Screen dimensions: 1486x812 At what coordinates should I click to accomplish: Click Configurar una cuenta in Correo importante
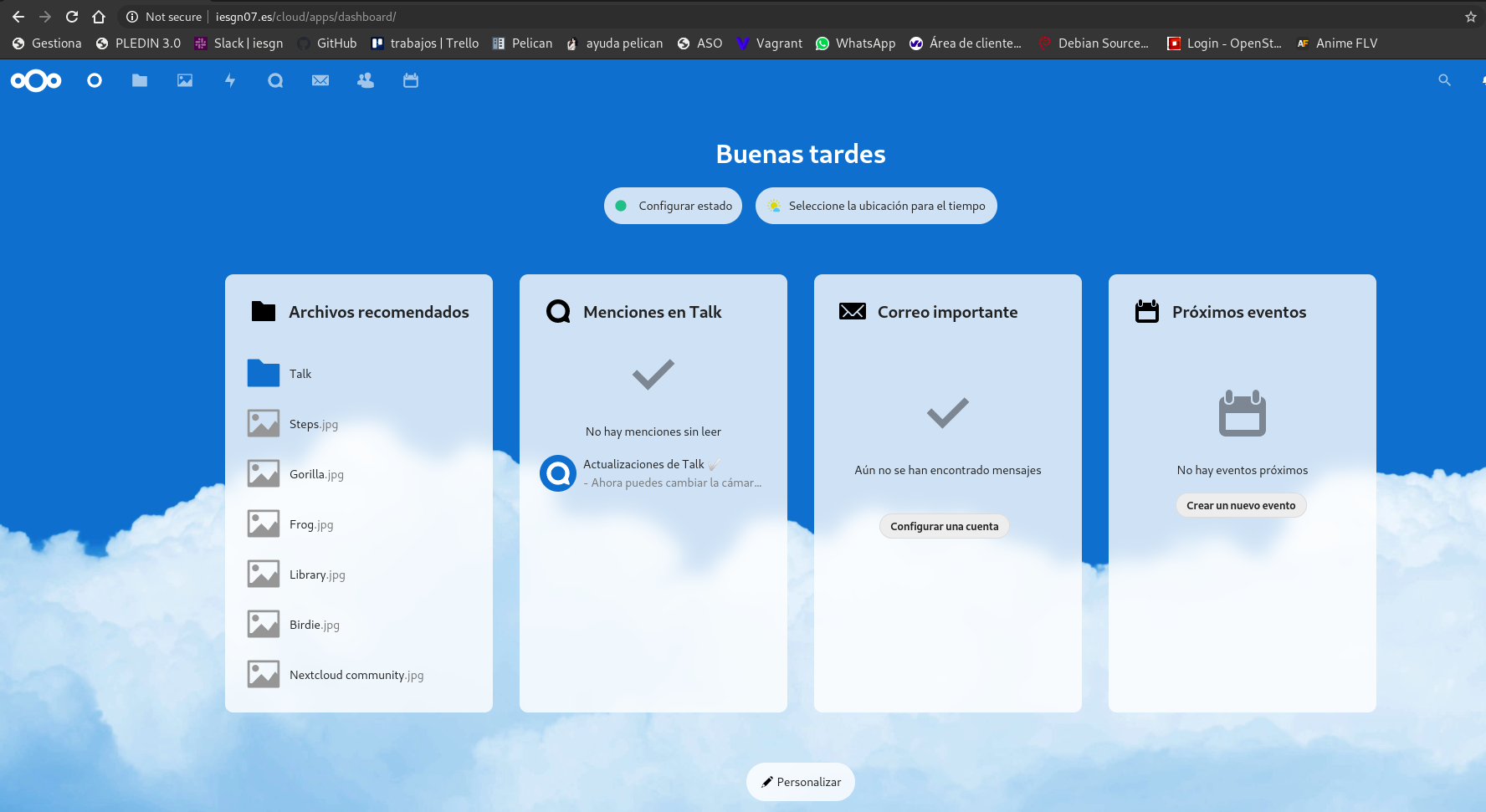944,526
